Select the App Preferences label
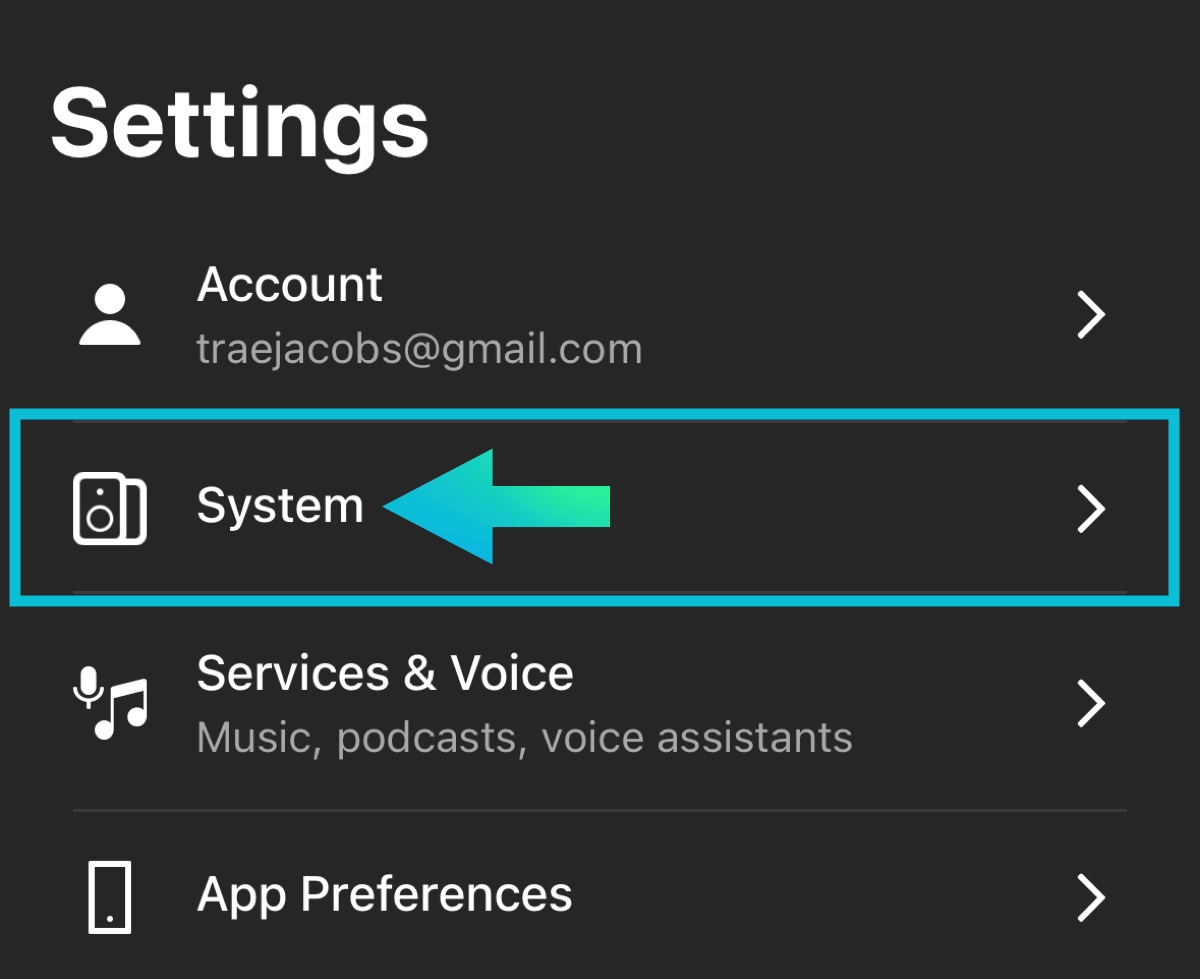Screen dimensions: 1200x979 coord(385,894)
